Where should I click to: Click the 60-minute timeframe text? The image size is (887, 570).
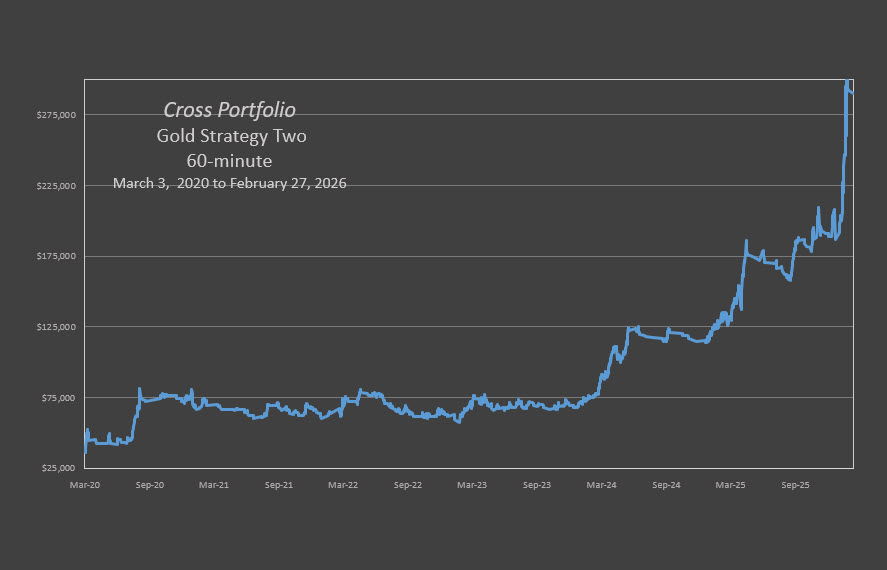click(x=229, y=160)
